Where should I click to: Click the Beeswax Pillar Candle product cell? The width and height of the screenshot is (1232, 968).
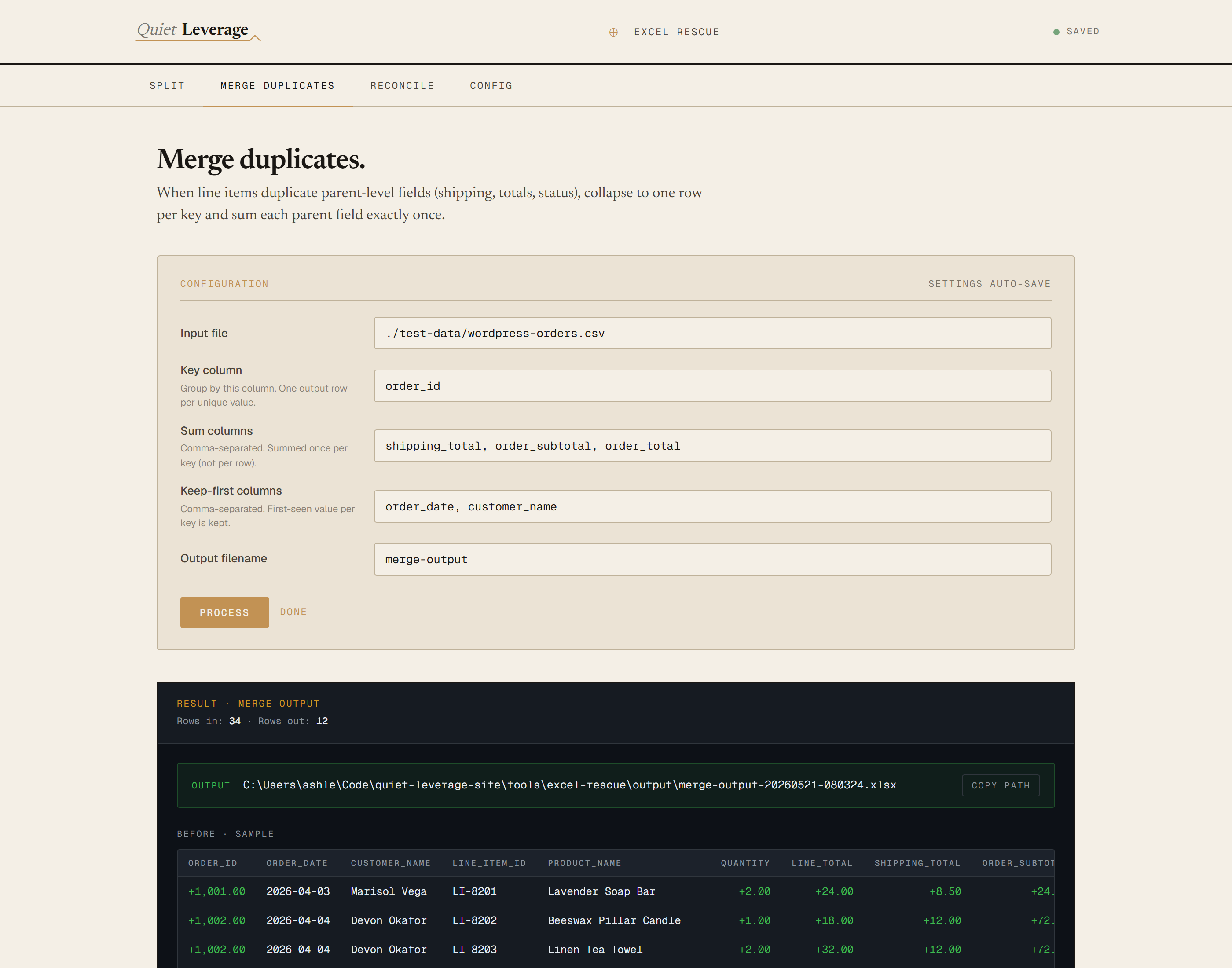(x=614, y=920)
